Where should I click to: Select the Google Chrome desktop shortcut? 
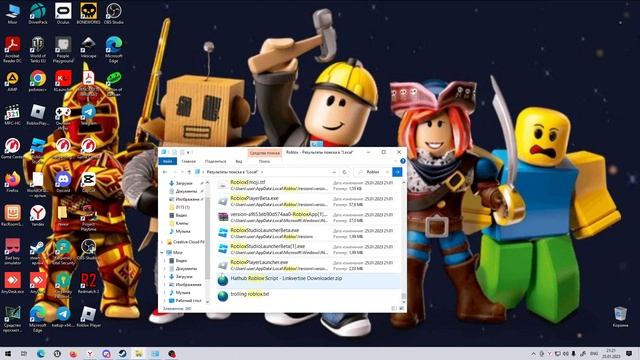38,81
